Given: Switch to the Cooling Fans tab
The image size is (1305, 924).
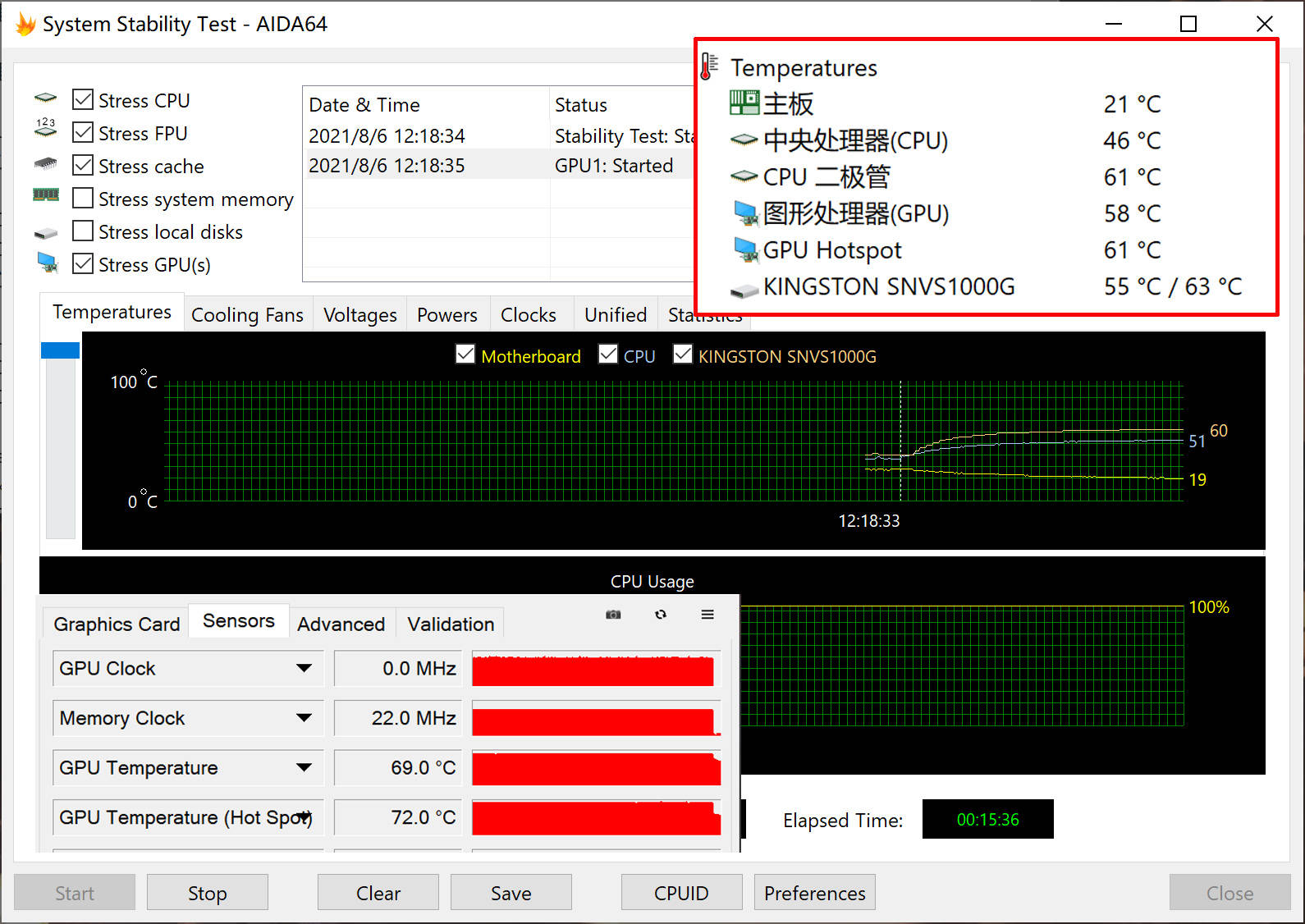Looking at the screenshot, I should pos(247,315).
